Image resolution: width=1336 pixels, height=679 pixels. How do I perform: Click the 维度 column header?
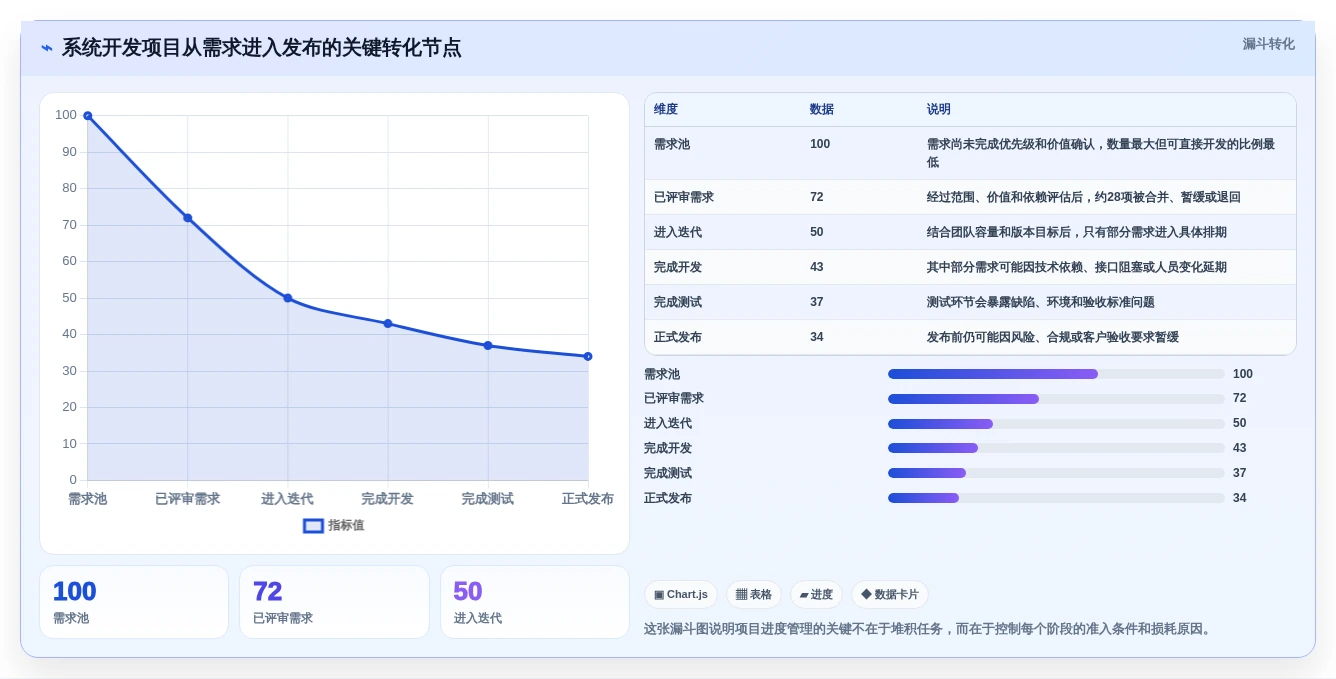666,109
